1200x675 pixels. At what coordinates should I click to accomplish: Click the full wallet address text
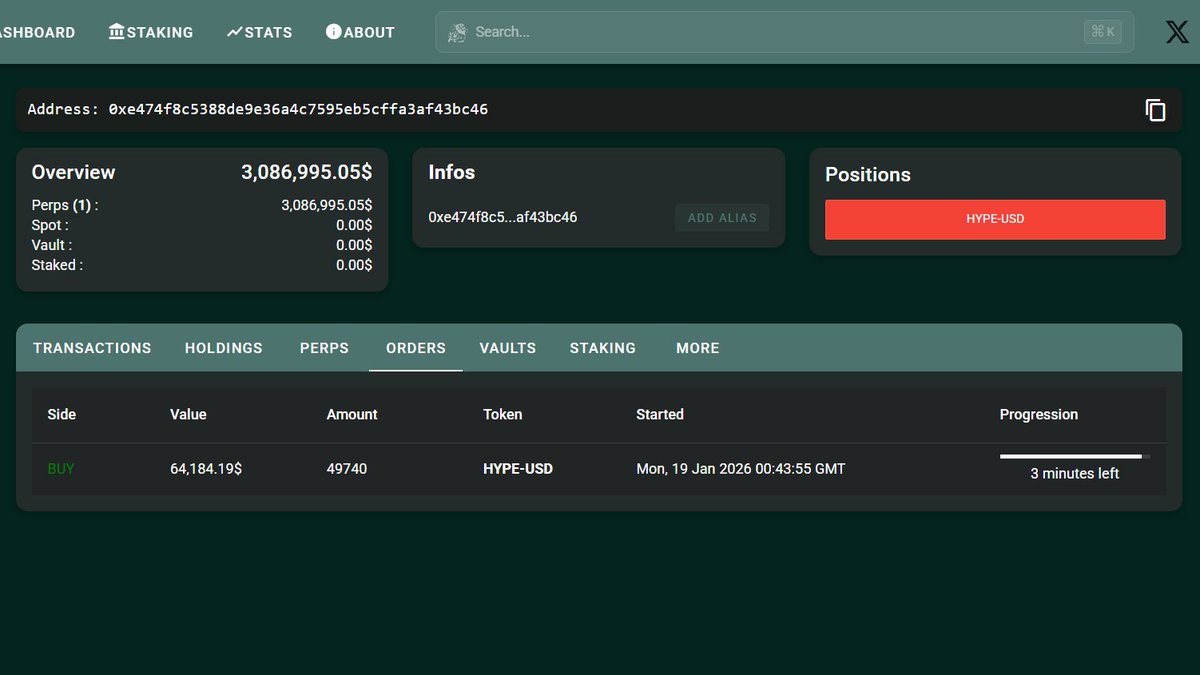(298, 109)
